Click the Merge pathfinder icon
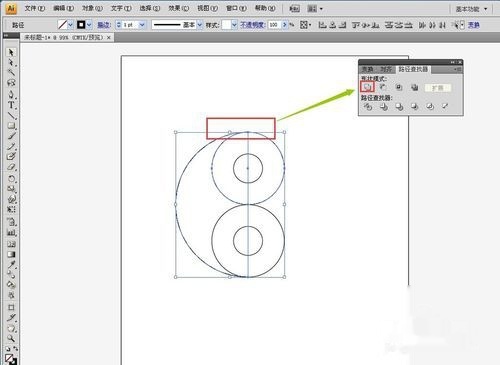 399,107
